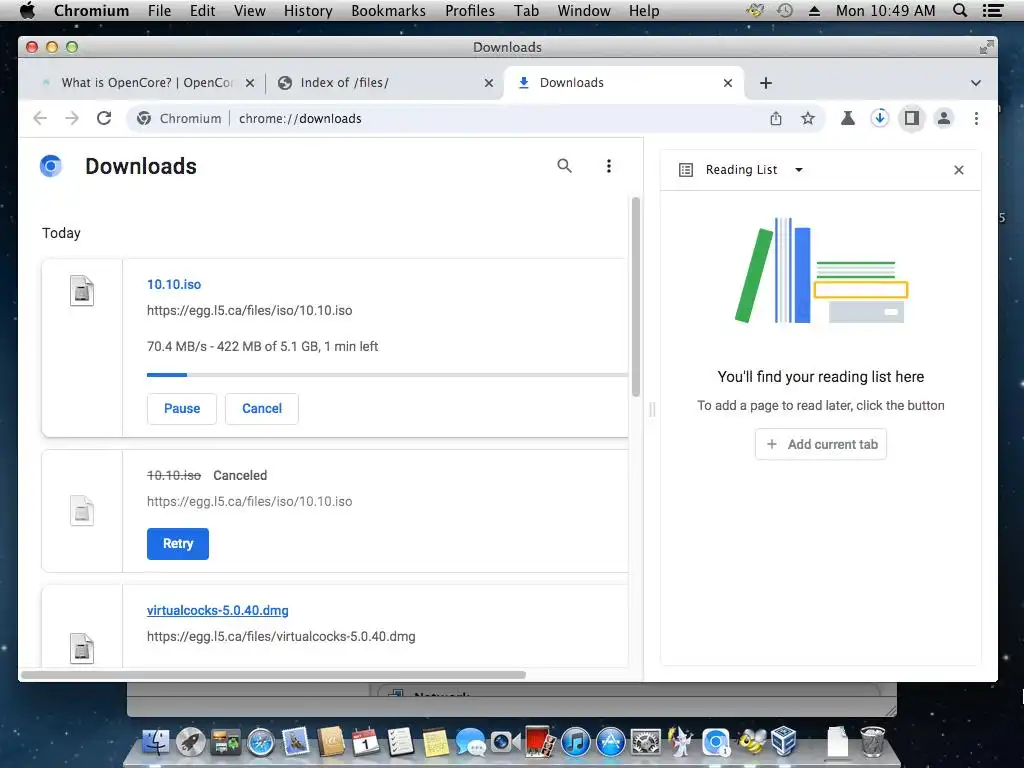Click the Time Machine menu bar icon
Viewport: 1024px width, 768px height.
(785, 10)
